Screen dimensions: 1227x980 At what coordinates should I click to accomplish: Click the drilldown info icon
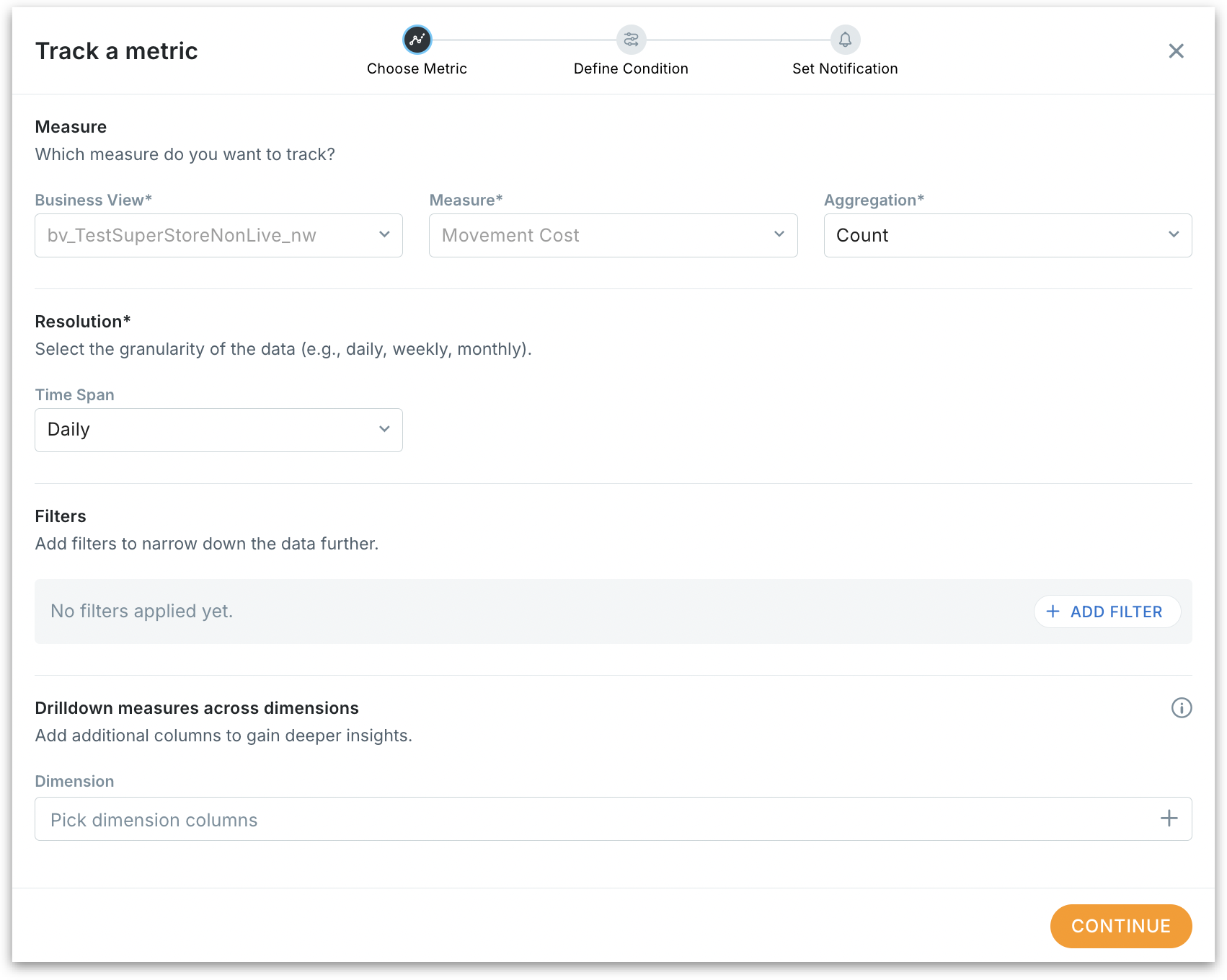click(1182, 708)
